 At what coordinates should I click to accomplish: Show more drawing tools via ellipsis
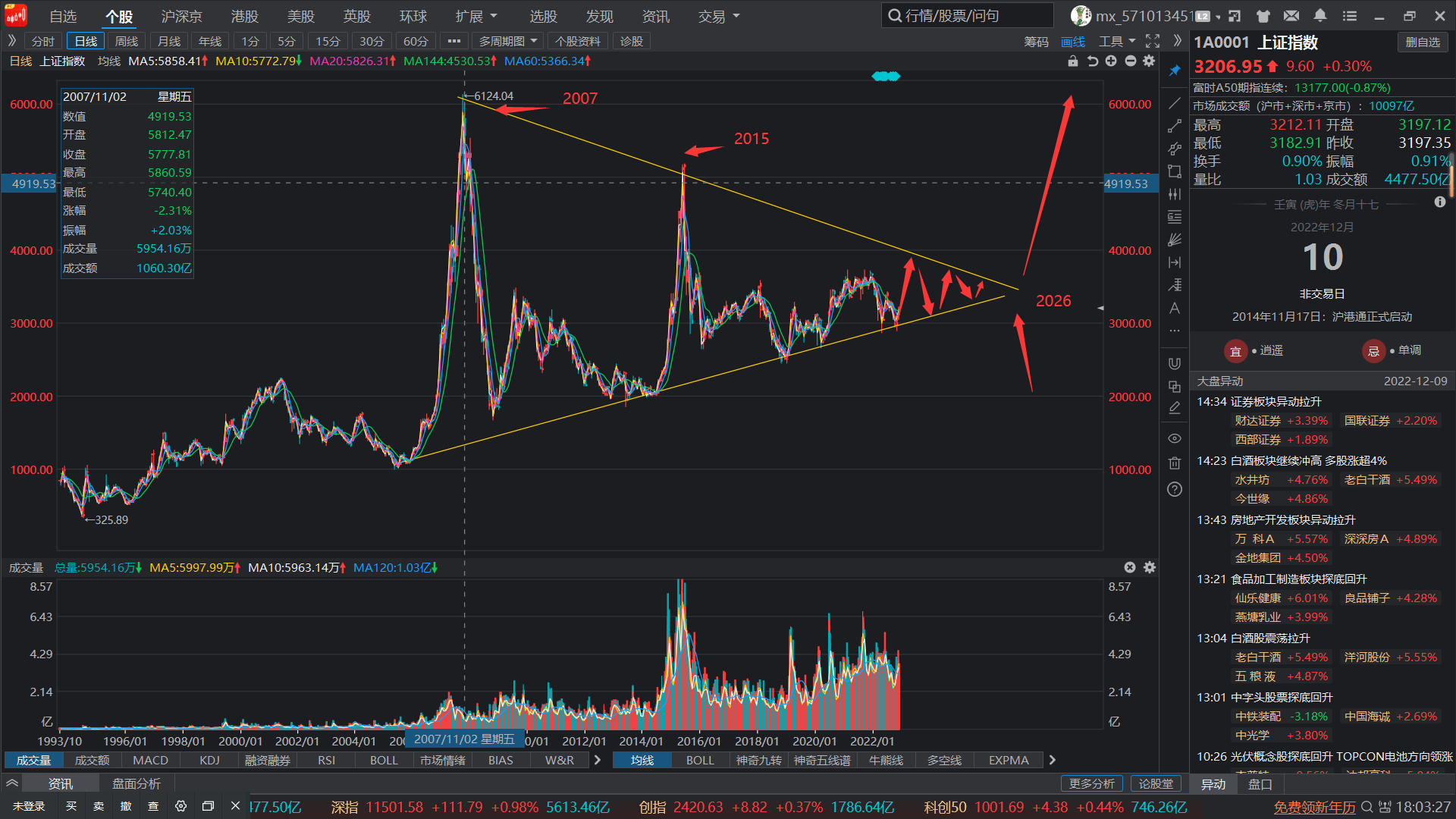(1175, 331)
